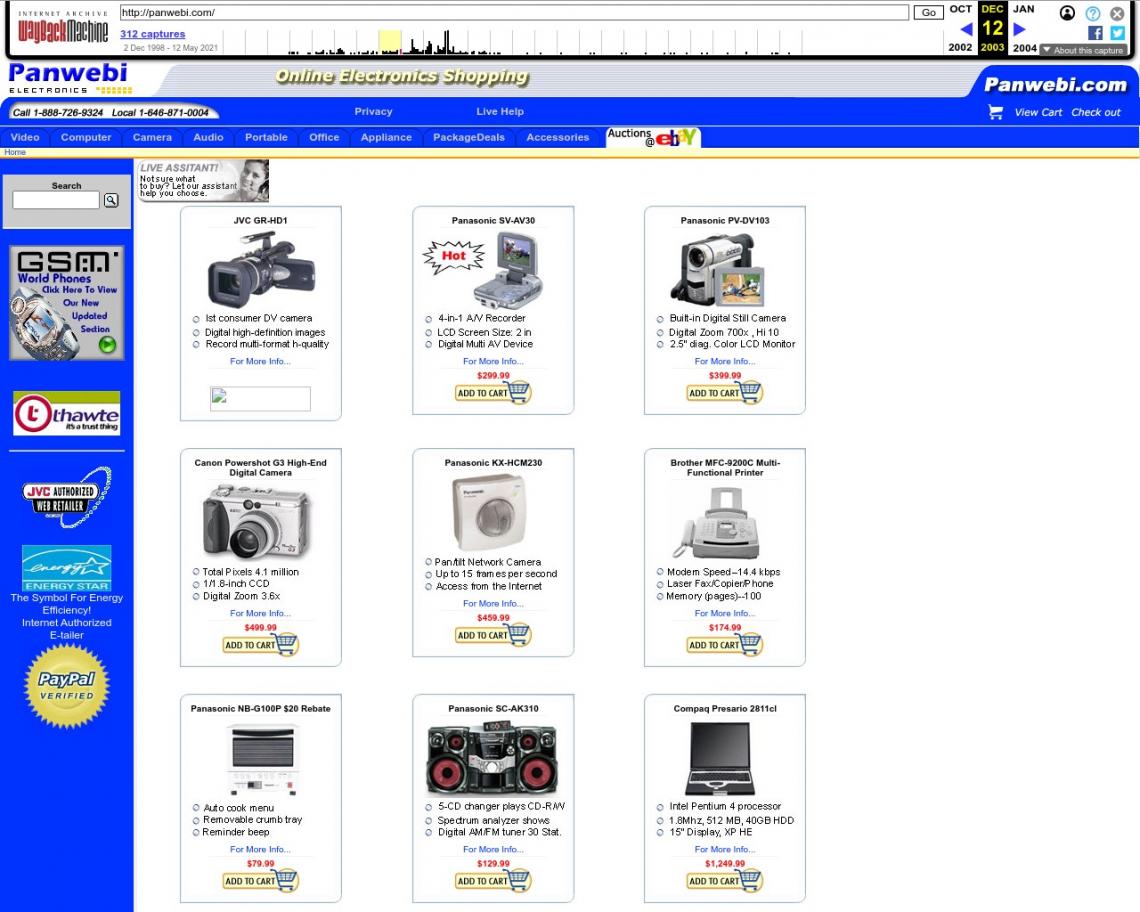Go to next capture arrow (January)

click(1019, 29)
